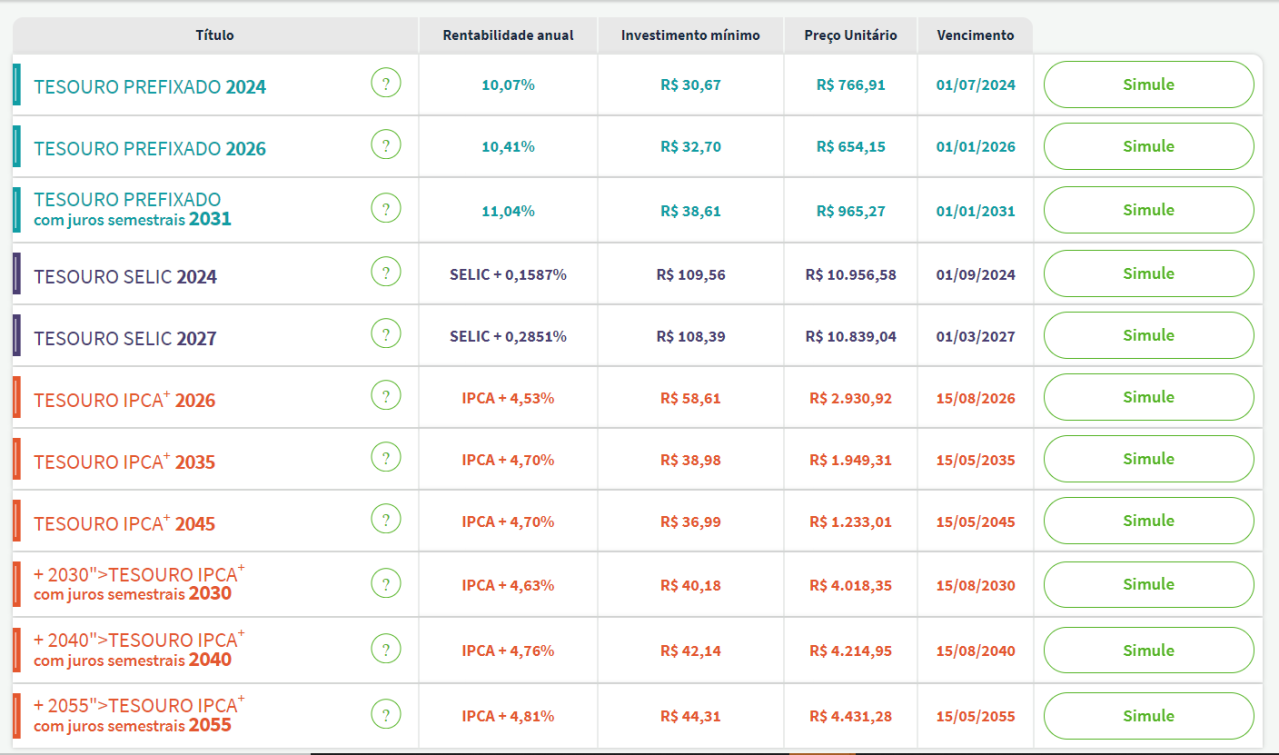Show info icon for Tesouro IPCA+ 2045
1279x755 pixels.
point(385,520)
